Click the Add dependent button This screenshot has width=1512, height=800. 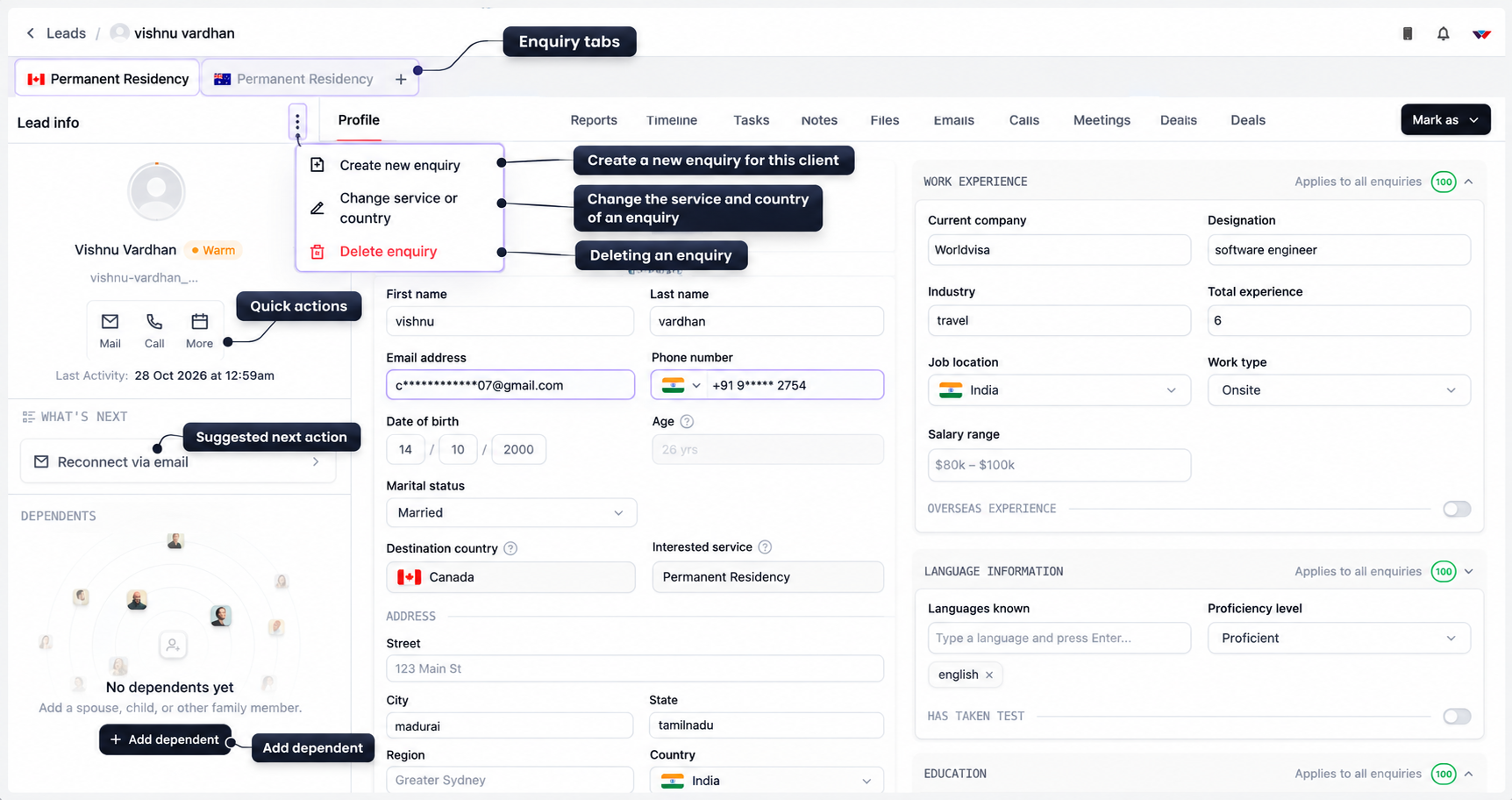point(165,739)
